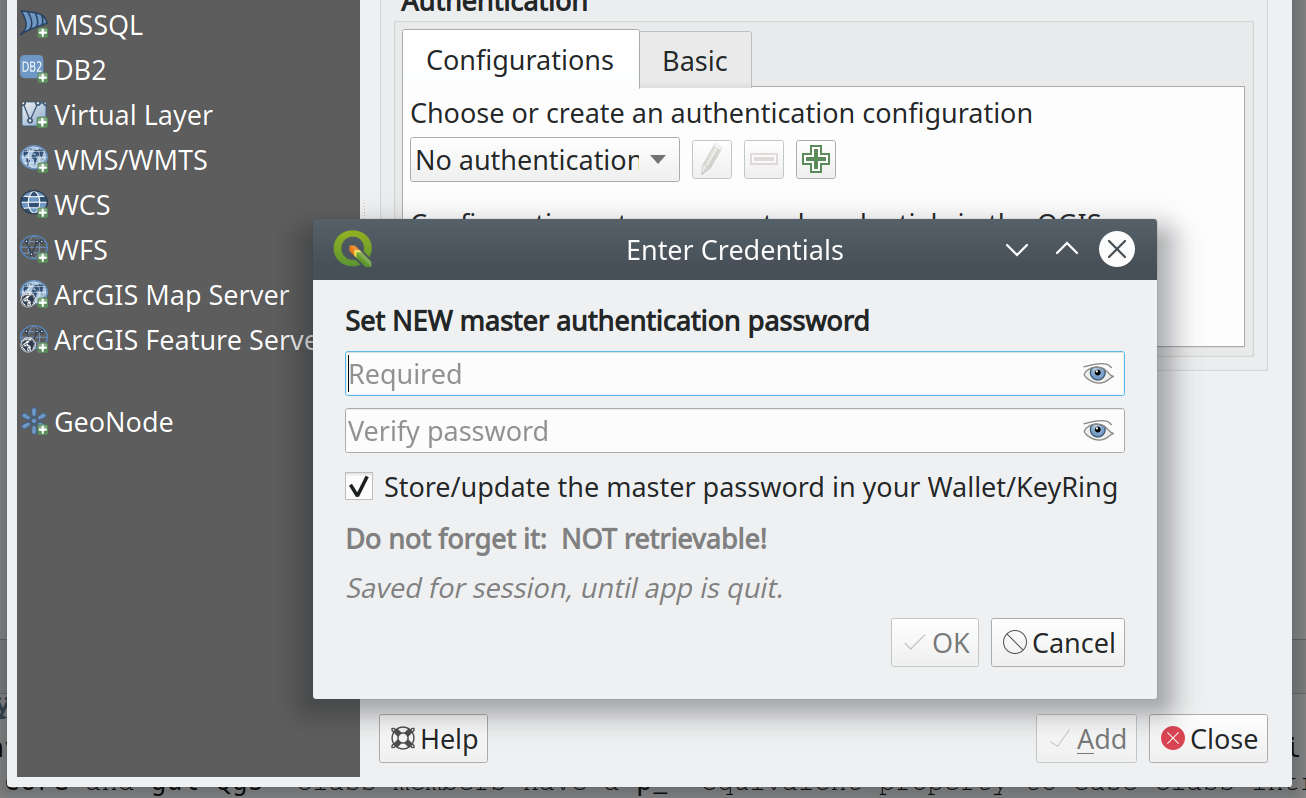Switch to the Basic authentication tab
The image size is (1306, 798).
(x=695, y=61)
